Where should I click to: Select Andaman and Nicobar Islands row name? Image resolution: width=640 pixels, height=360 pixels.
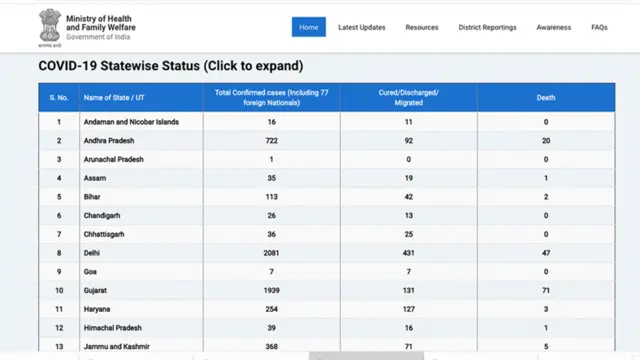(131, 122)
